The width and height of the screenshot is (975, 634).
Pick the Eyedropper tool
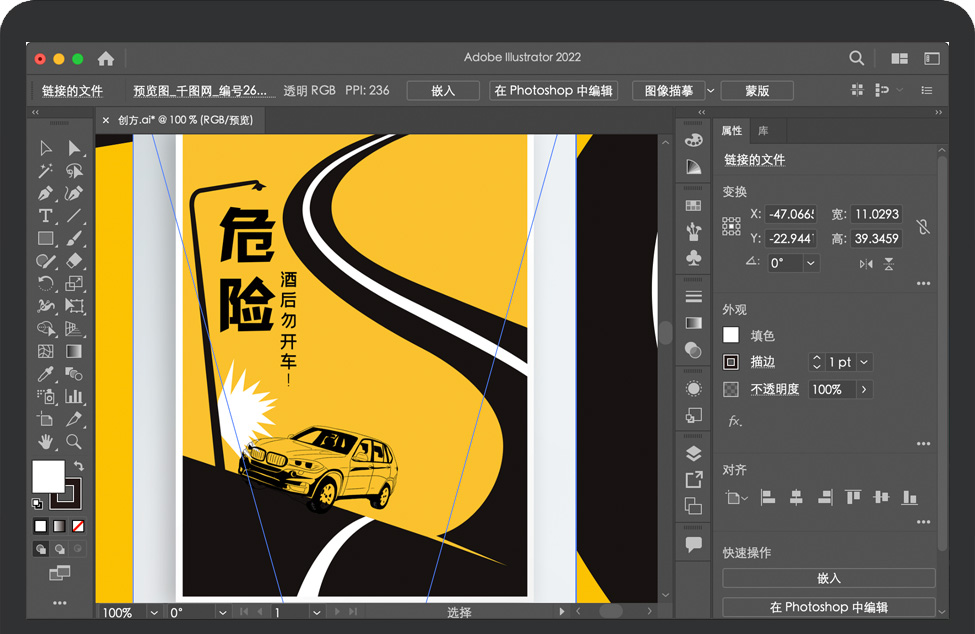[45, 373]
